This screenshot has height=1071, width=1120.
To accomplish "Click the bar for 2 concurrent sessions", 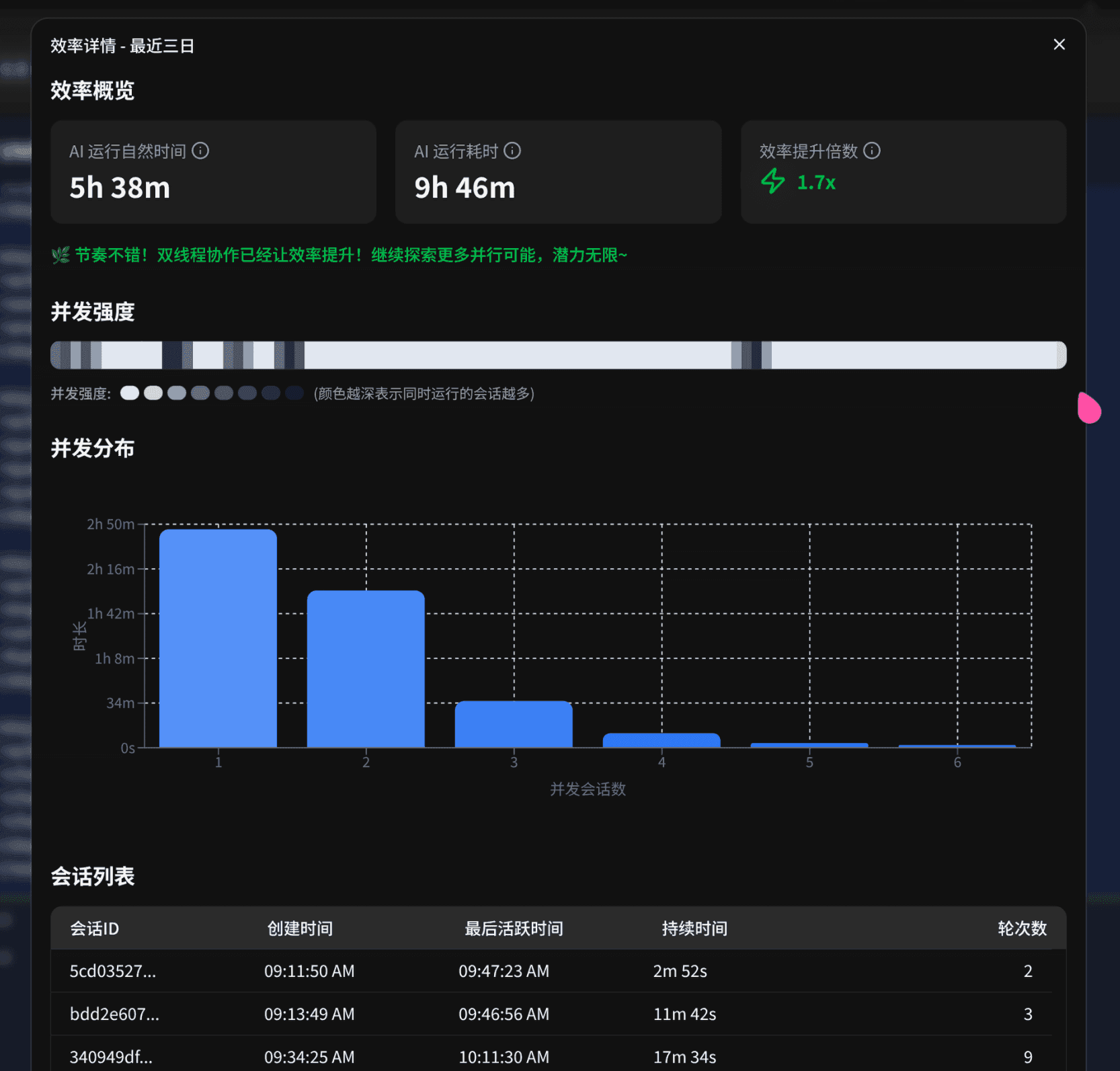I will tap(366, 669).
